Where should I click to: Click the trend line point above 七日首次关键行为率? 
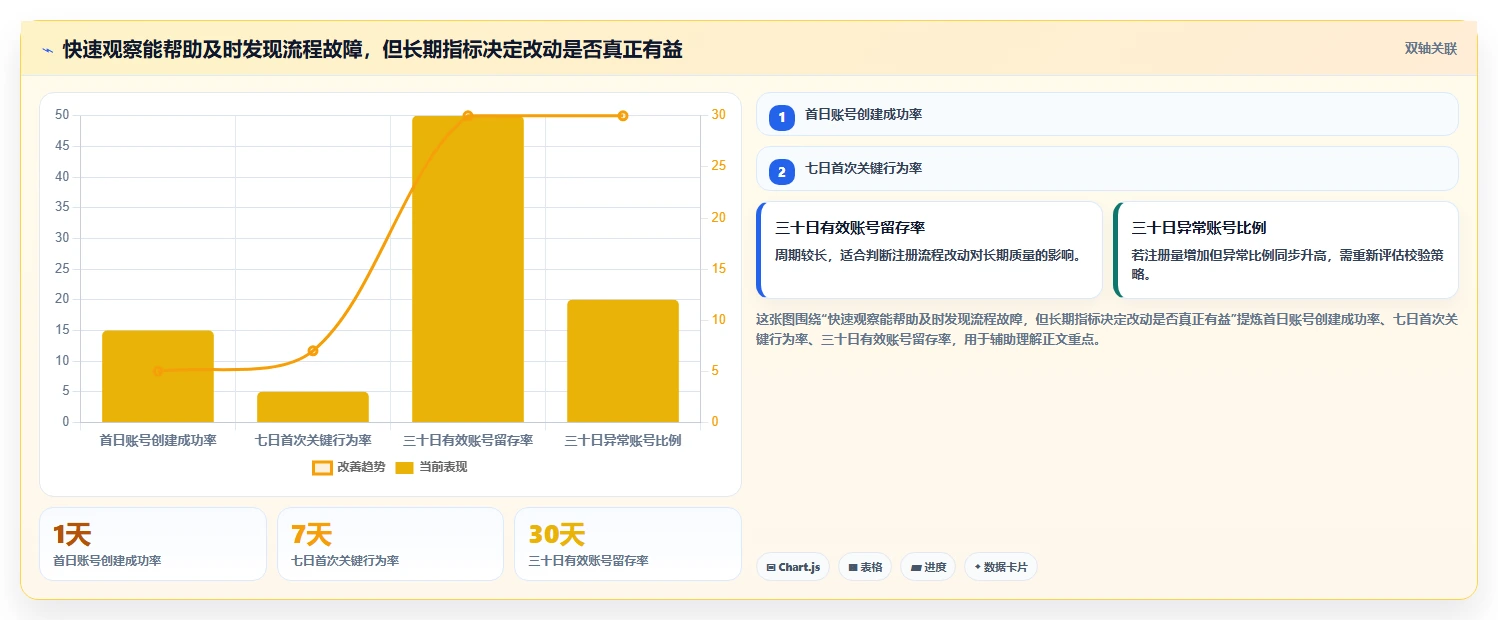(x=313, y=351)
